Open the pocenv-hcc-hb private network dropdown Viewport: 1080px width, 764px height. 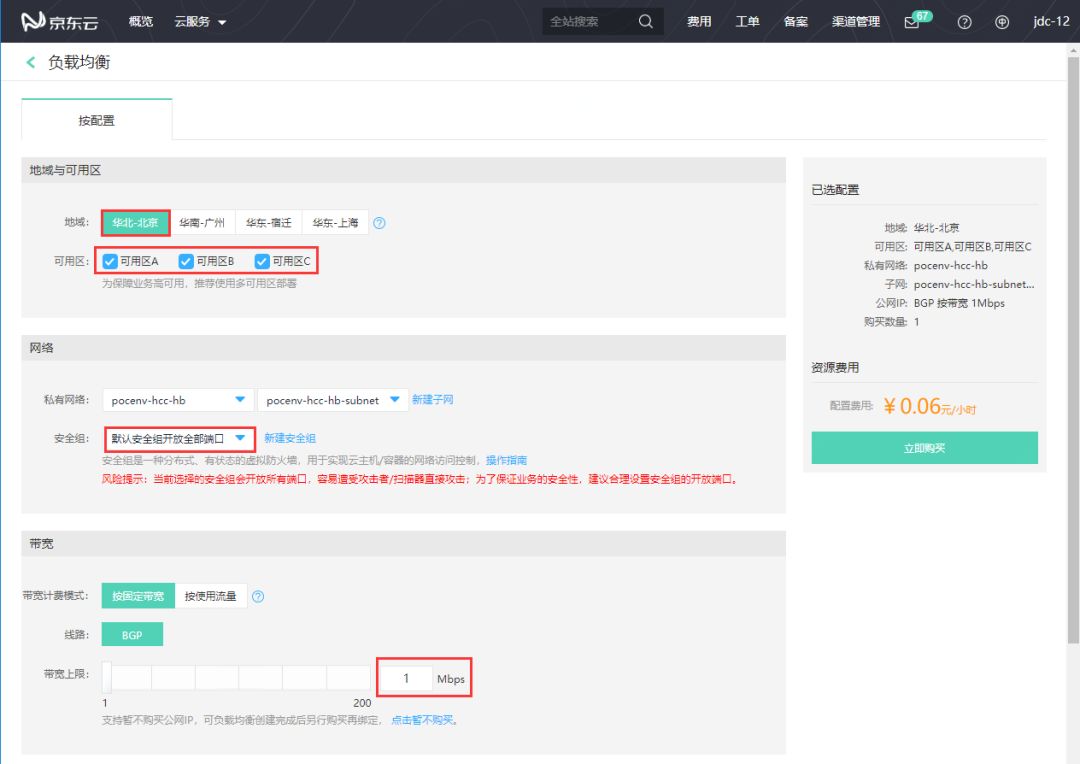[x=178, y=400]
